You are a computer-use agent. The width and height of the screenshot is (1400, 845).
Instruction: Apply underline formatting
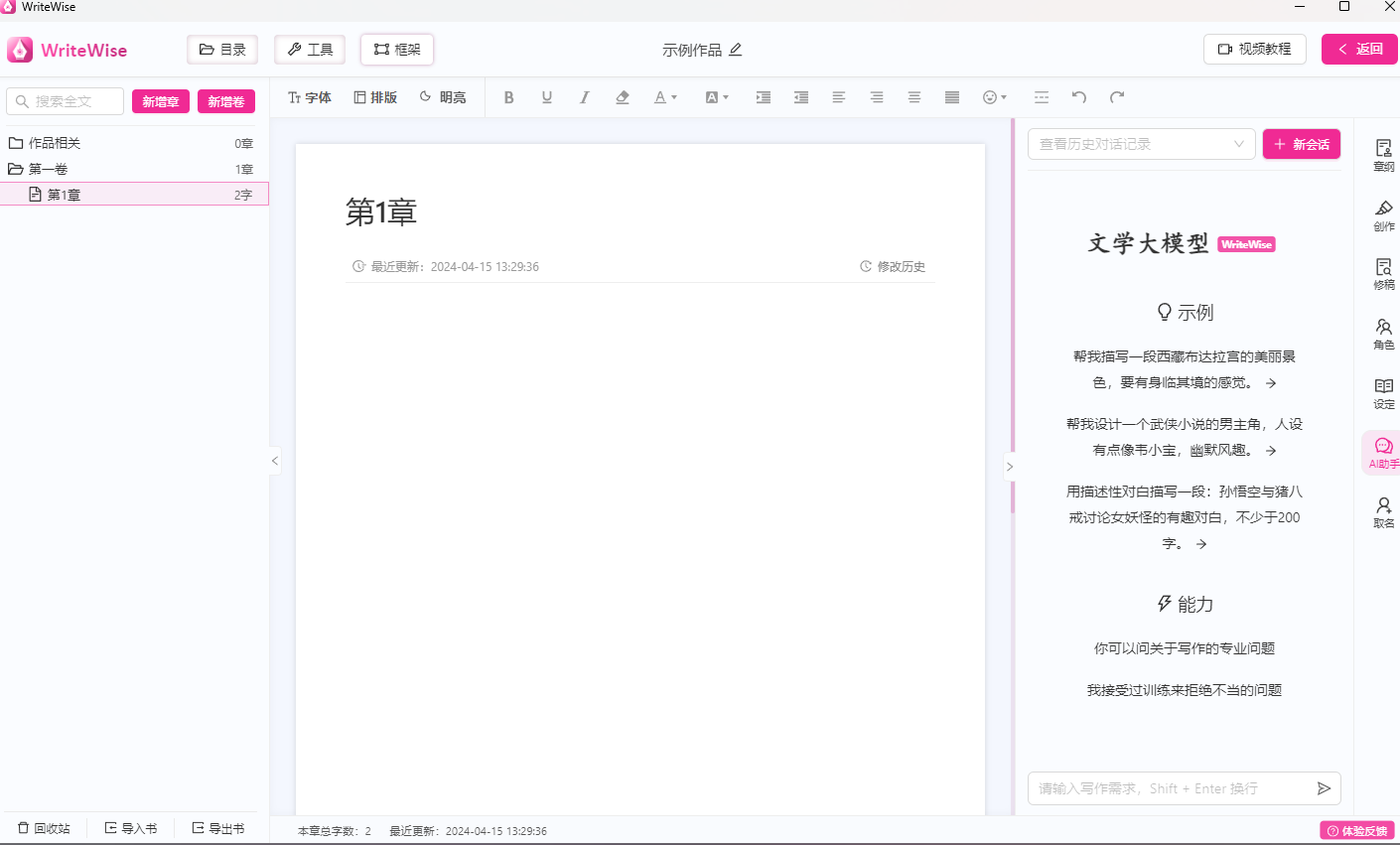547,97
